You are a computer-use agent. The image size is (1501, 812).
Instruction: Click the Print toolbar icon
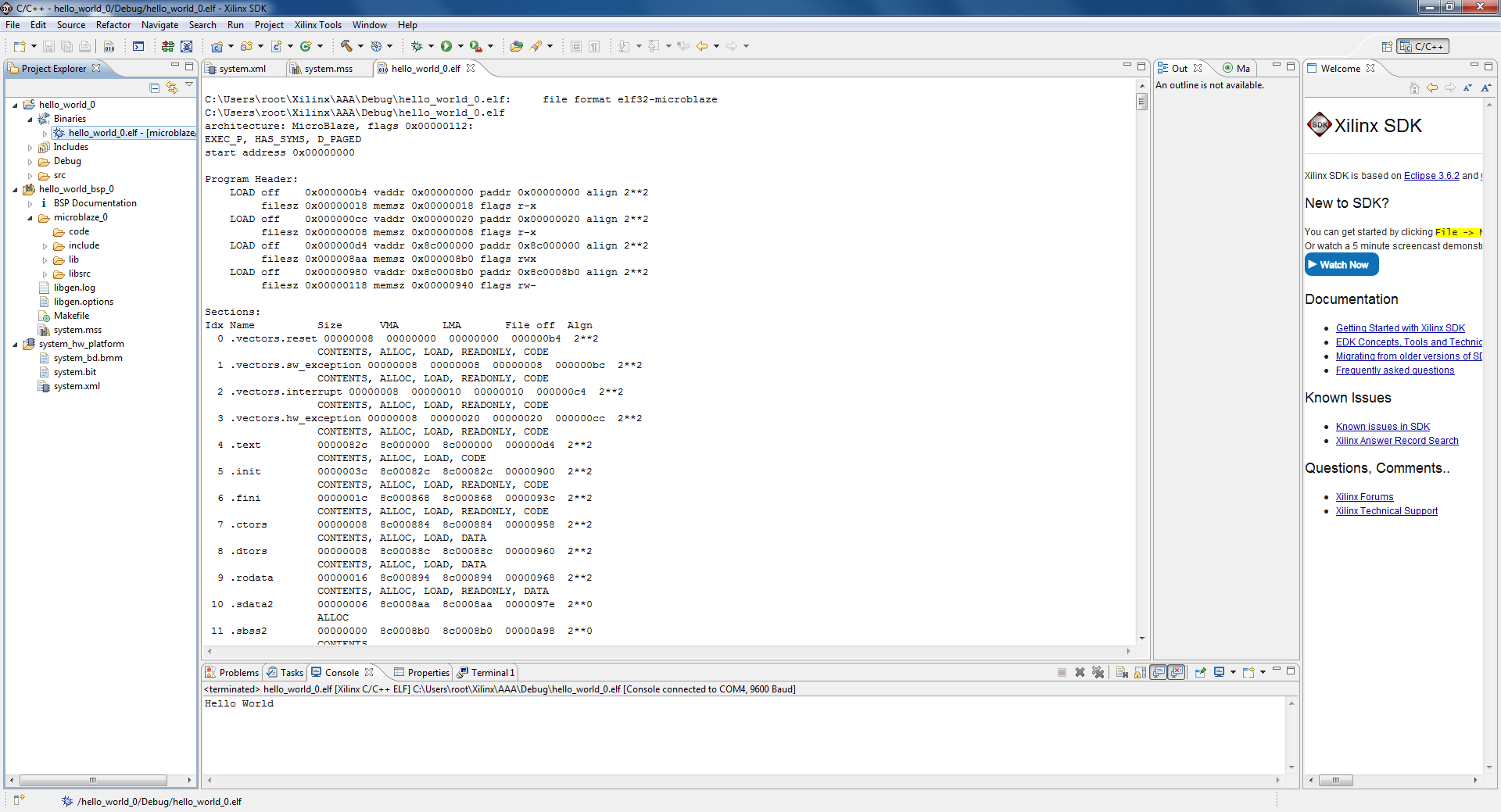tap(85, 46)
